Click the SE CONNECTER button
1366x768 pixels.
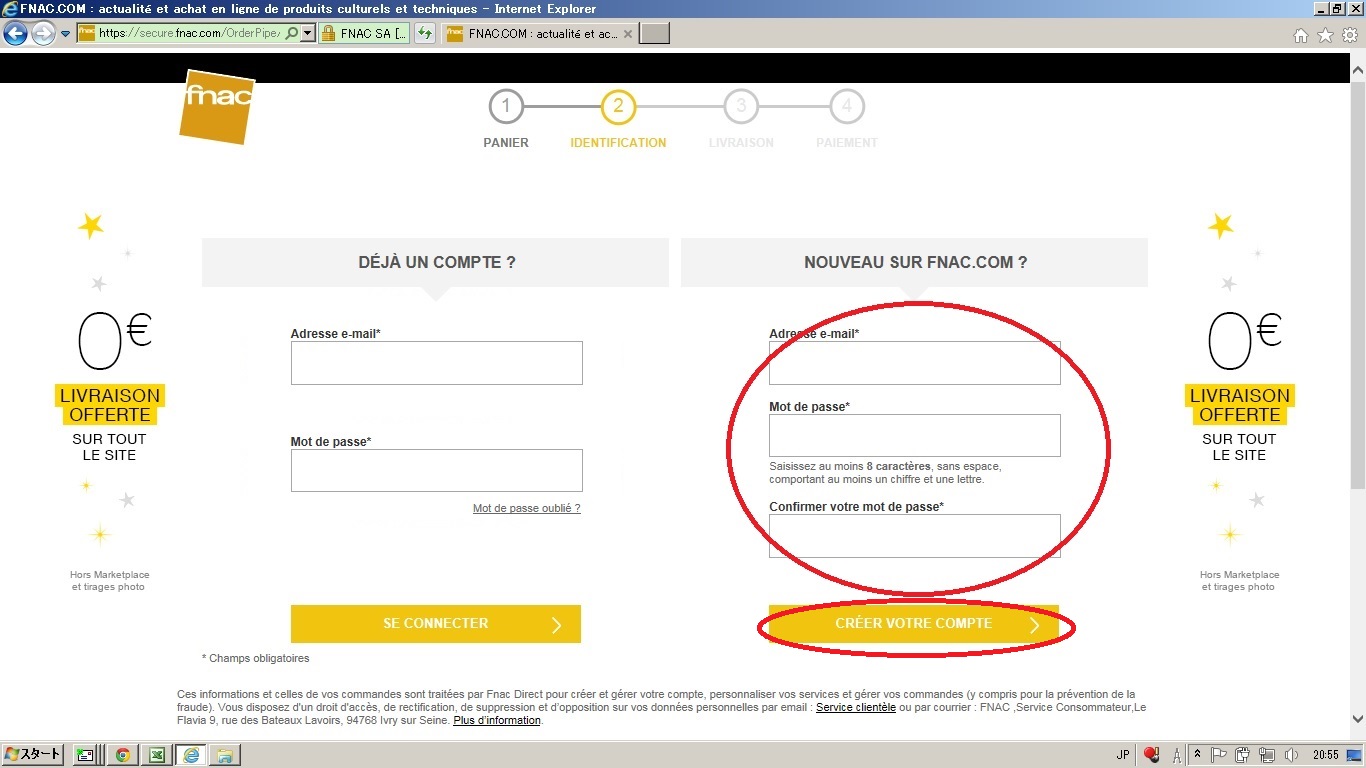point(436,624)
